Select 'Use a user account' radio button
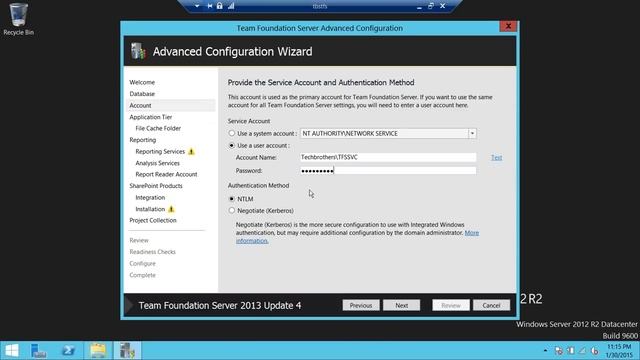Viewport: 640px width, 360px height. [232, 145]
